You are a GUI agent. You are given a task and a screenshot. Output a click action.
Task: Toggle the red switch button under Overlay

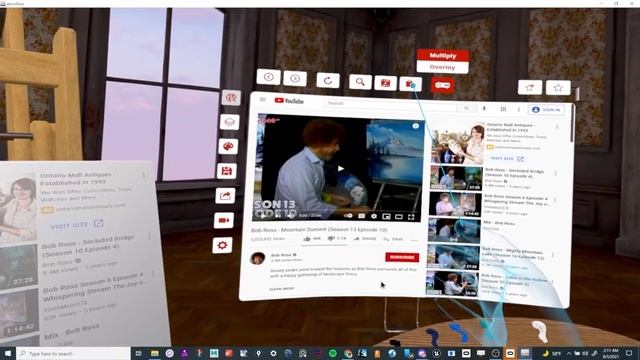[442, 85]
